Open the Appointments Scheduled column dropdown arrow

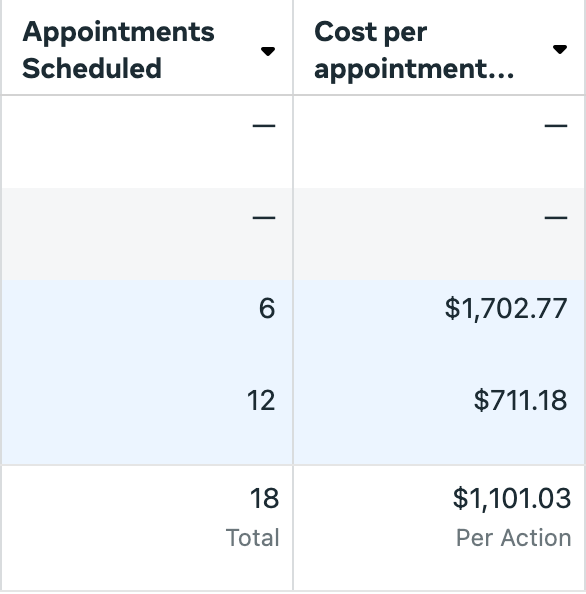pyautogui.click(x=268, y=51)
